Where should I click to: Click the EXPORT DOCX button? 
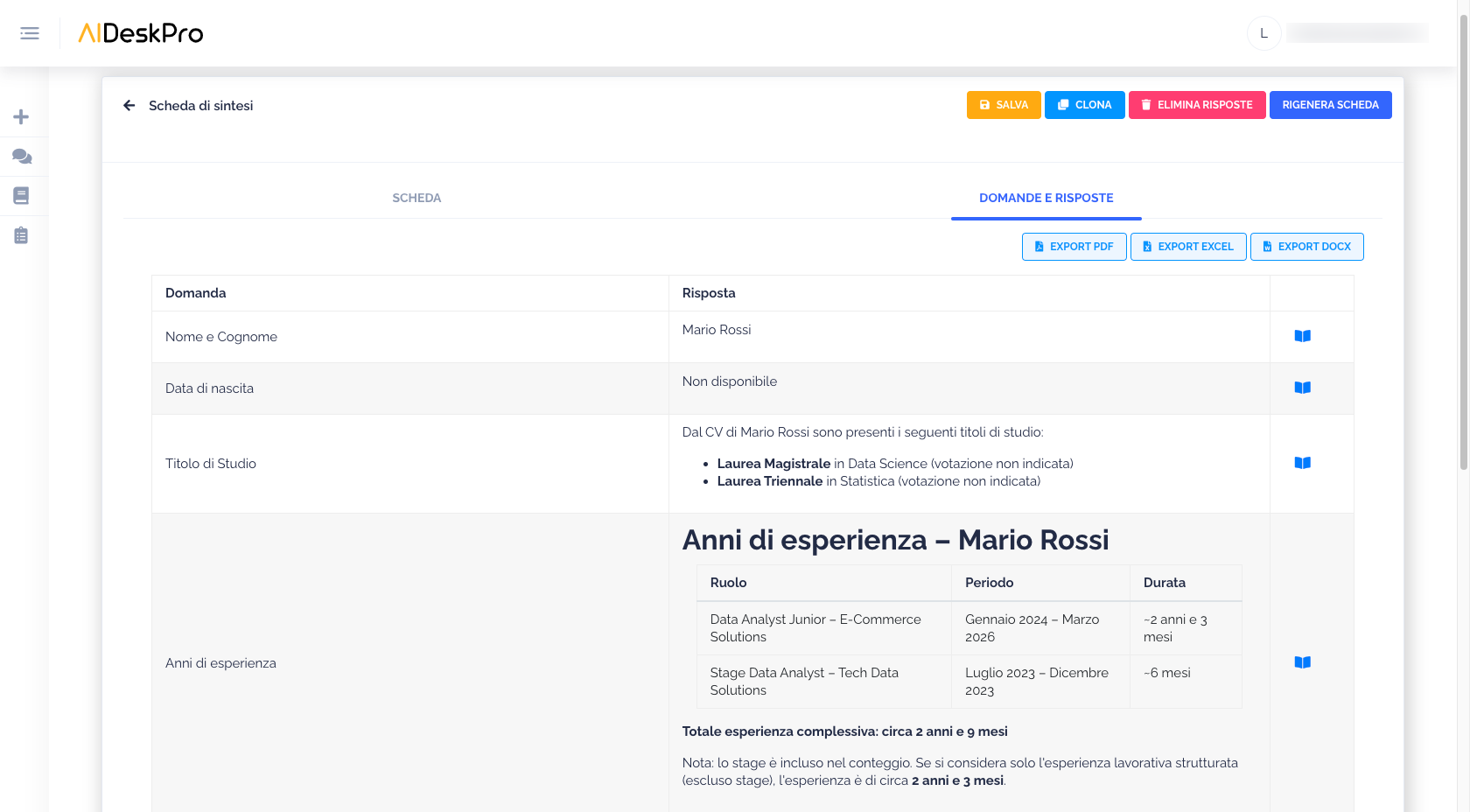click(1306, 247)
